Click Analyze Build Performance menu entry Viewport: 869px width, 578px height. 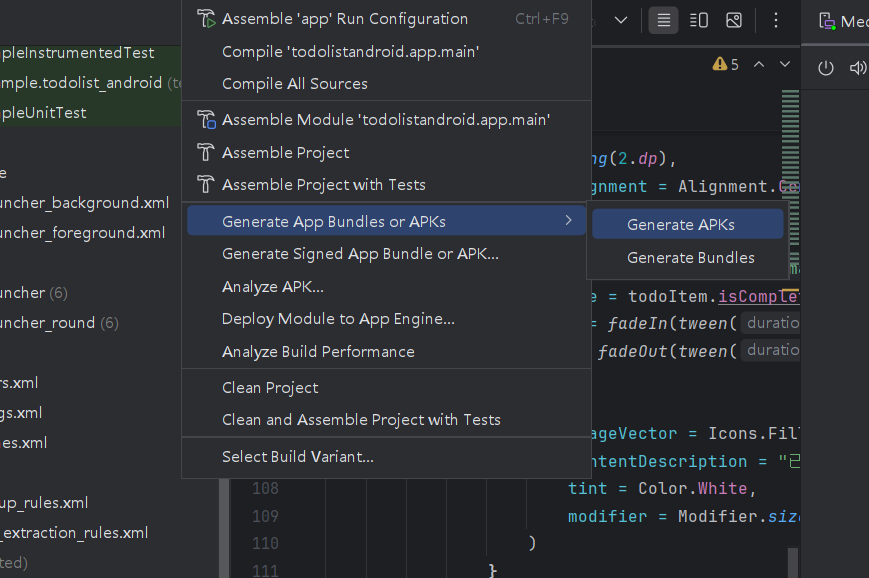[x=318, y=352]
